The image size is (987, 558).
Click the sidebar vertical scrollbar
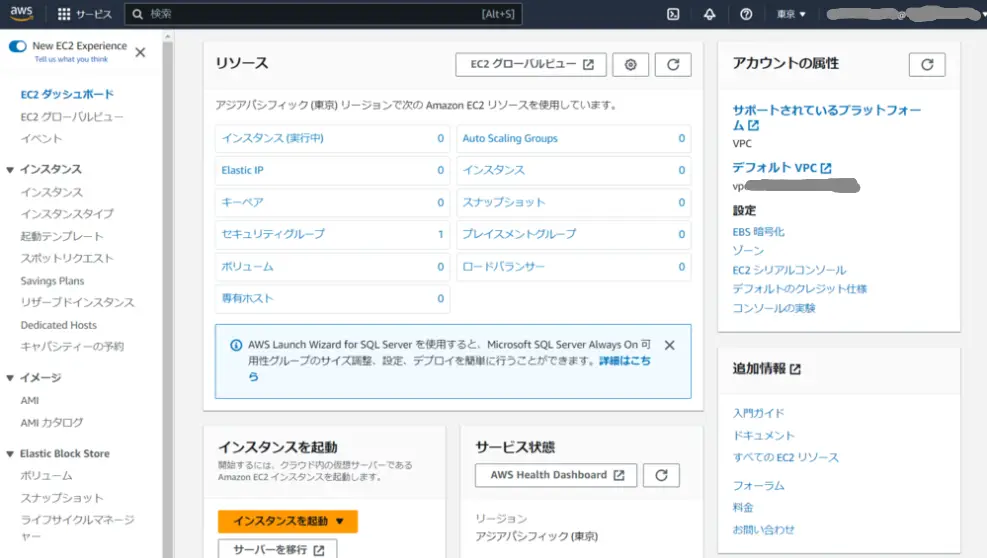coord(167,295)
